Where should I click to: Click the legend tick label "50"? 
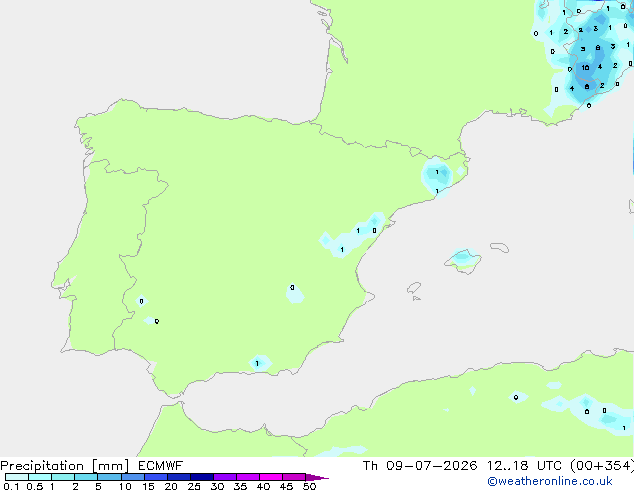click(309, 486)
